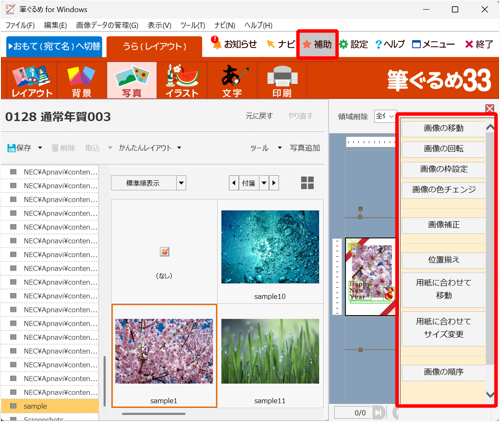Toggle the 補助 assist panel button
Screen dimensions: 500x422
click(317, 44)
